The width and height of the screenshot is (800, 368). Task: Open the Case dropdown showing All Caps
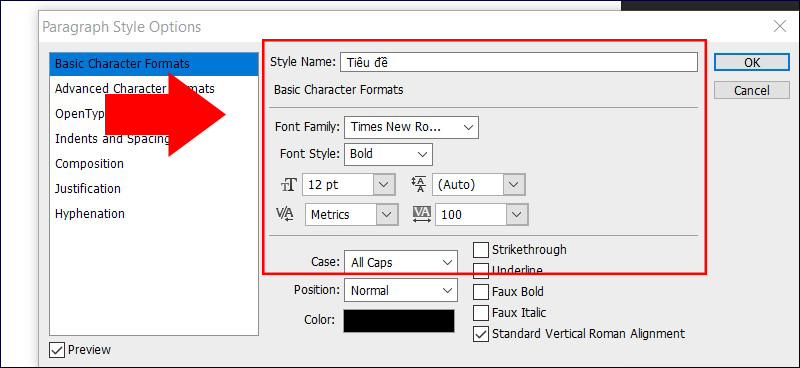[401, 262]
